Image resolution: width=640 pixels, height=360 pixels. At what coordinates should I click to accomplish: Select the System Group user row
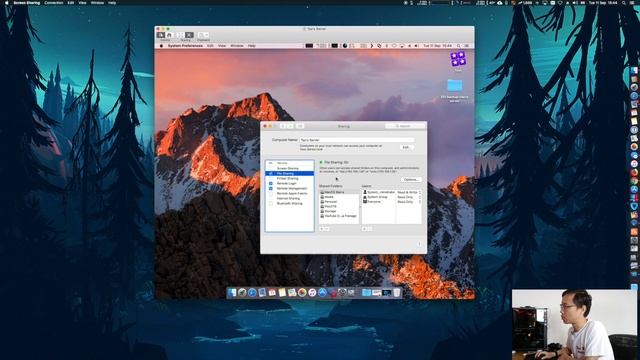pos(379,197)
